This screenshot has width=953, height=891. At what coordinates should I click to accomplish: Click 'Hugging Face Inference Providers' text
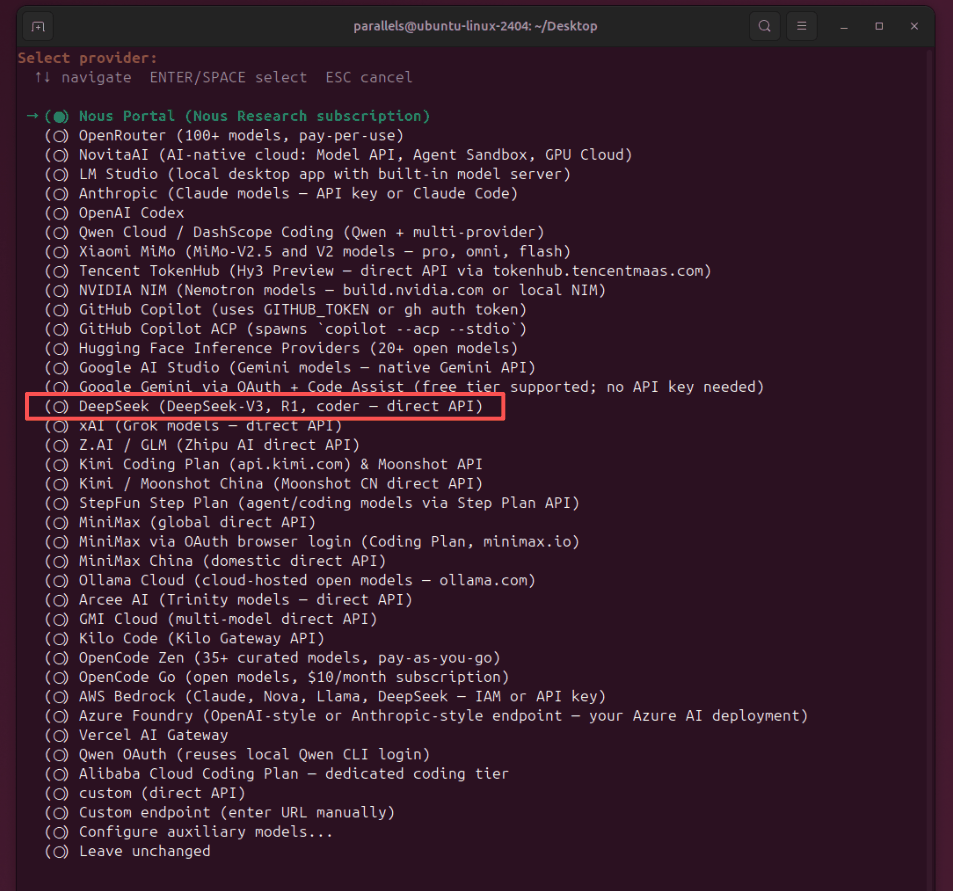click(x=219, y=348)
